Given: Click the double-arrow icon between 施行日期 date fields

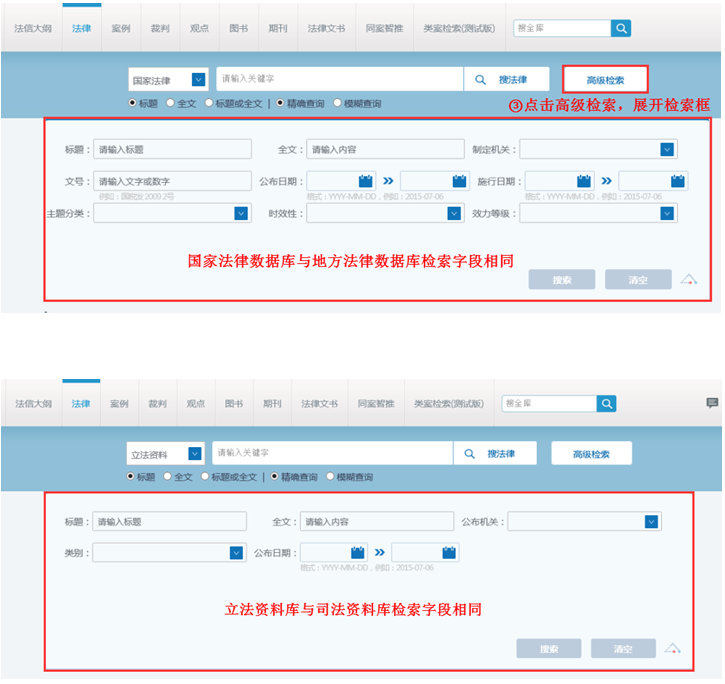Looking at the screenshot, I should (x=607, y=181).
